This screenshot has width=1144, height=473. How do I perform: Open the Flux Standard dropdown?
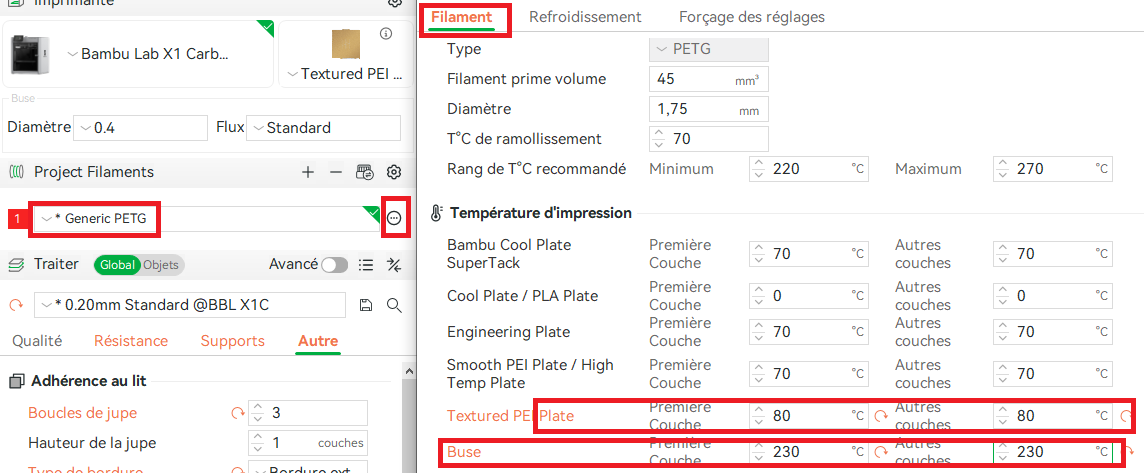[x=323, y=128]
